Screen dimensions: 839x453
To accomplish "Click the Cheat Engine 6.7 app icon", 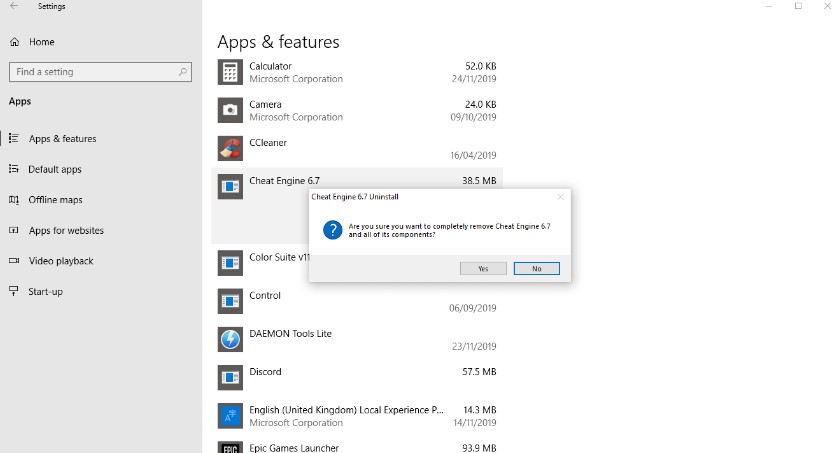I will pyautogui.click(x=230, y=187).
